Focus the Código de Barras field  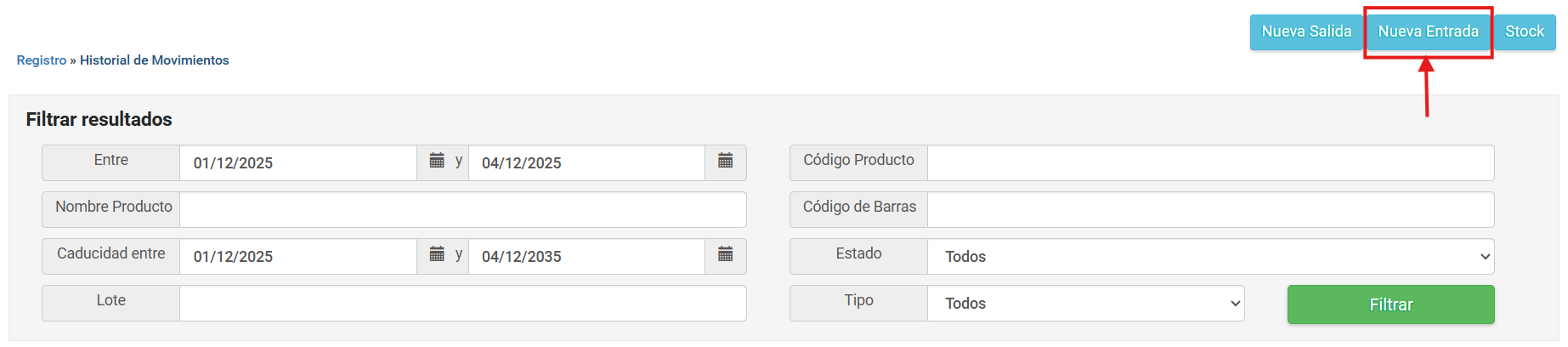pos(1209,210)
